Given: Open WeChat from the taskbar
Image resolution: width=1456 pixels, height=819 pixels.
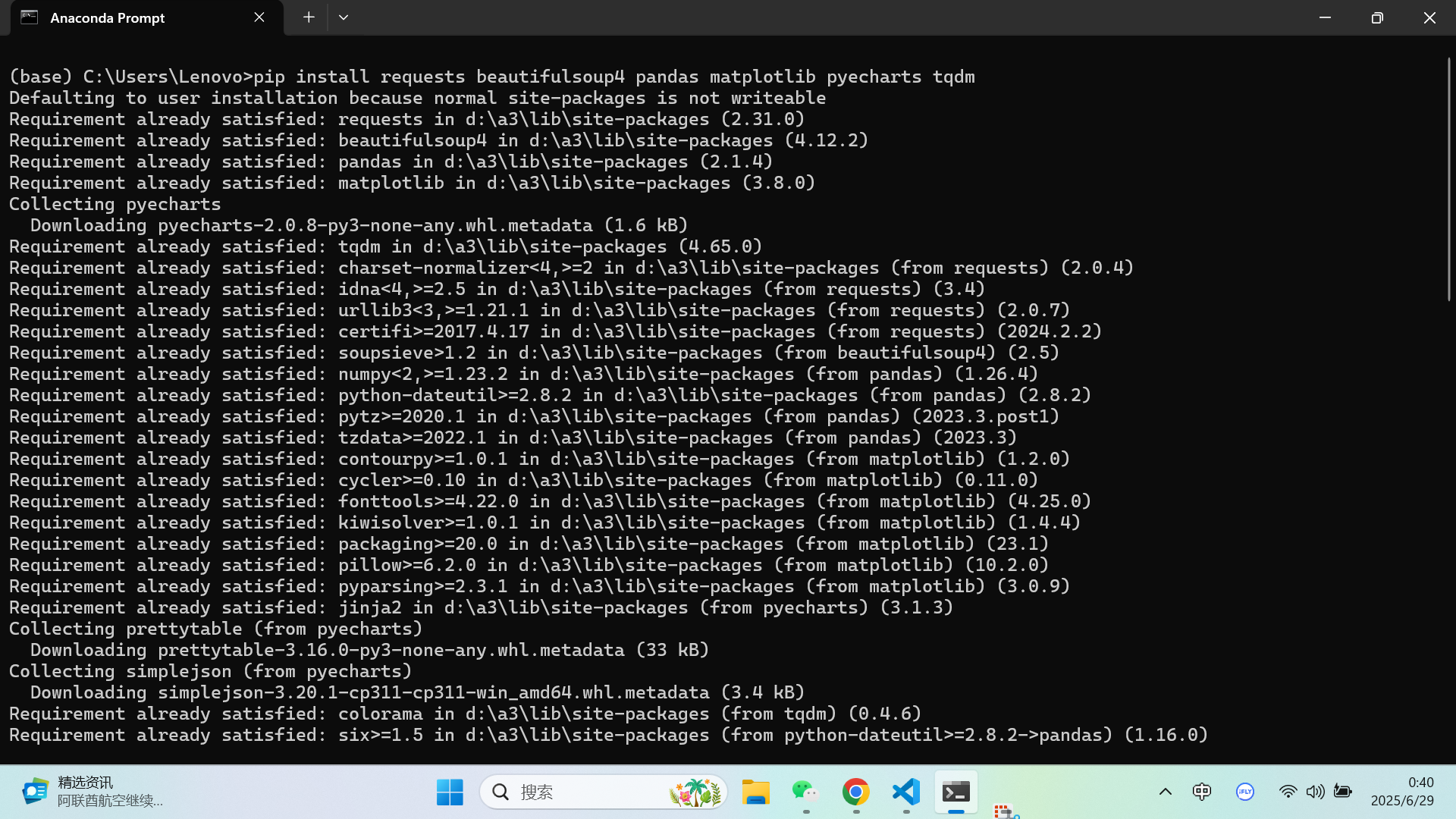Looking at the screenshot, I should [x=805, y=792].
